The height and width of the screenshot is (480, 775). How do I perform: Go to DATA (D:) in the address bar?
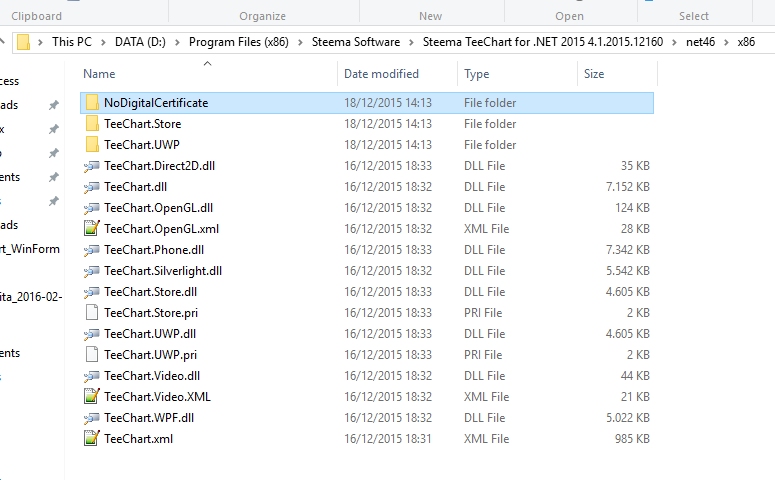click(x=140, y=42)
